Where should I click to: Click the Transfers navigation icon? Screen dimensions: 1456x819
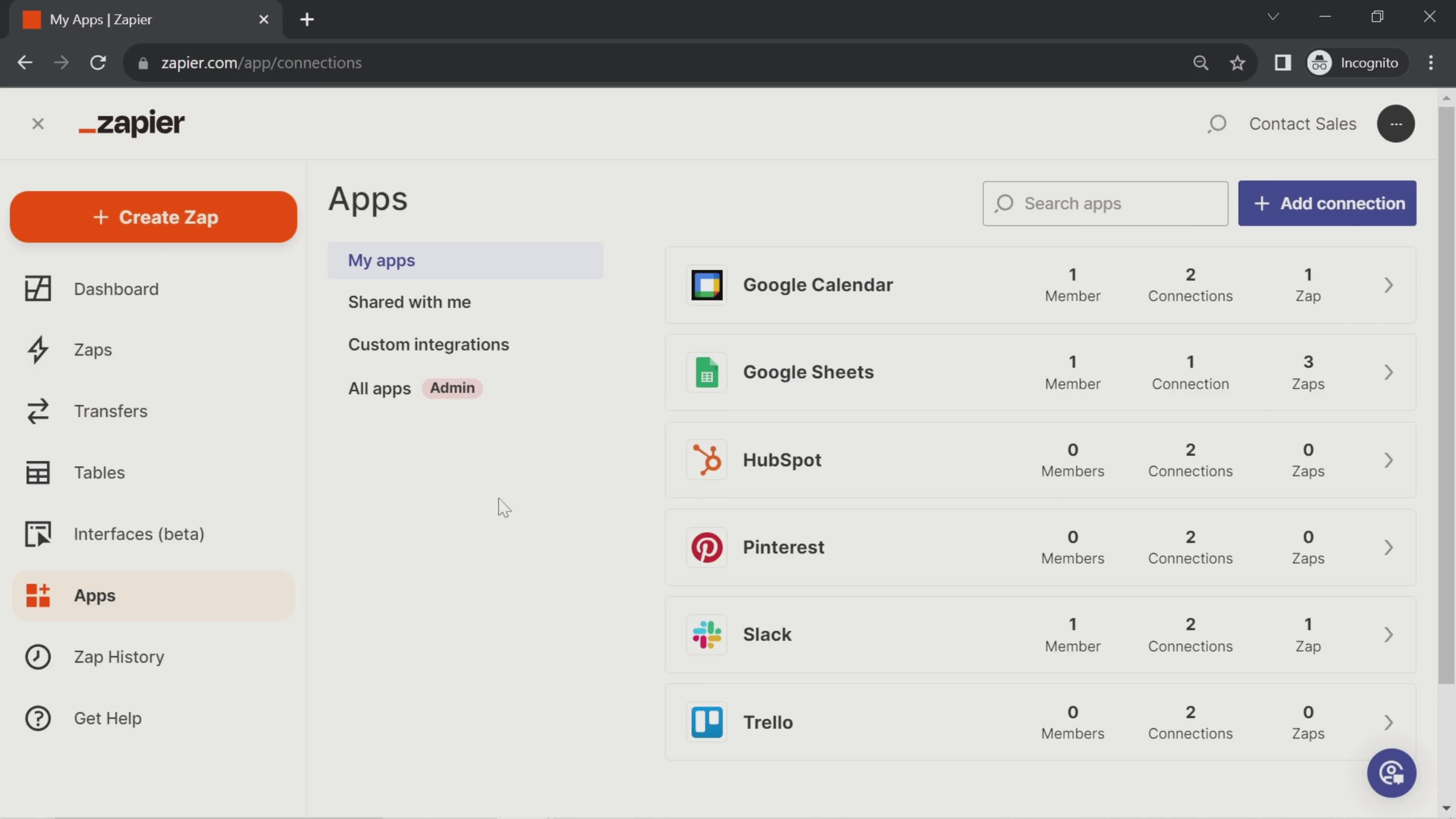click(x=37, y=411)
